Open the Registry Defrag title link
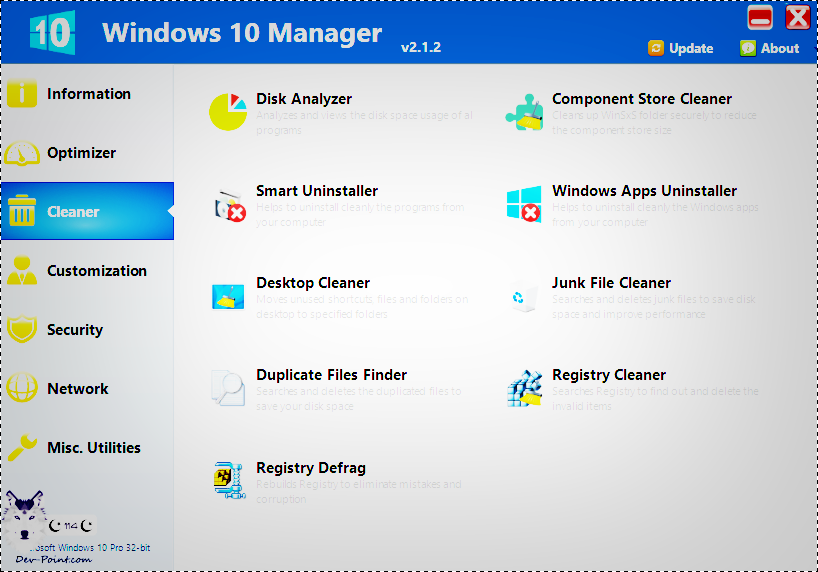 pos(310,468)
